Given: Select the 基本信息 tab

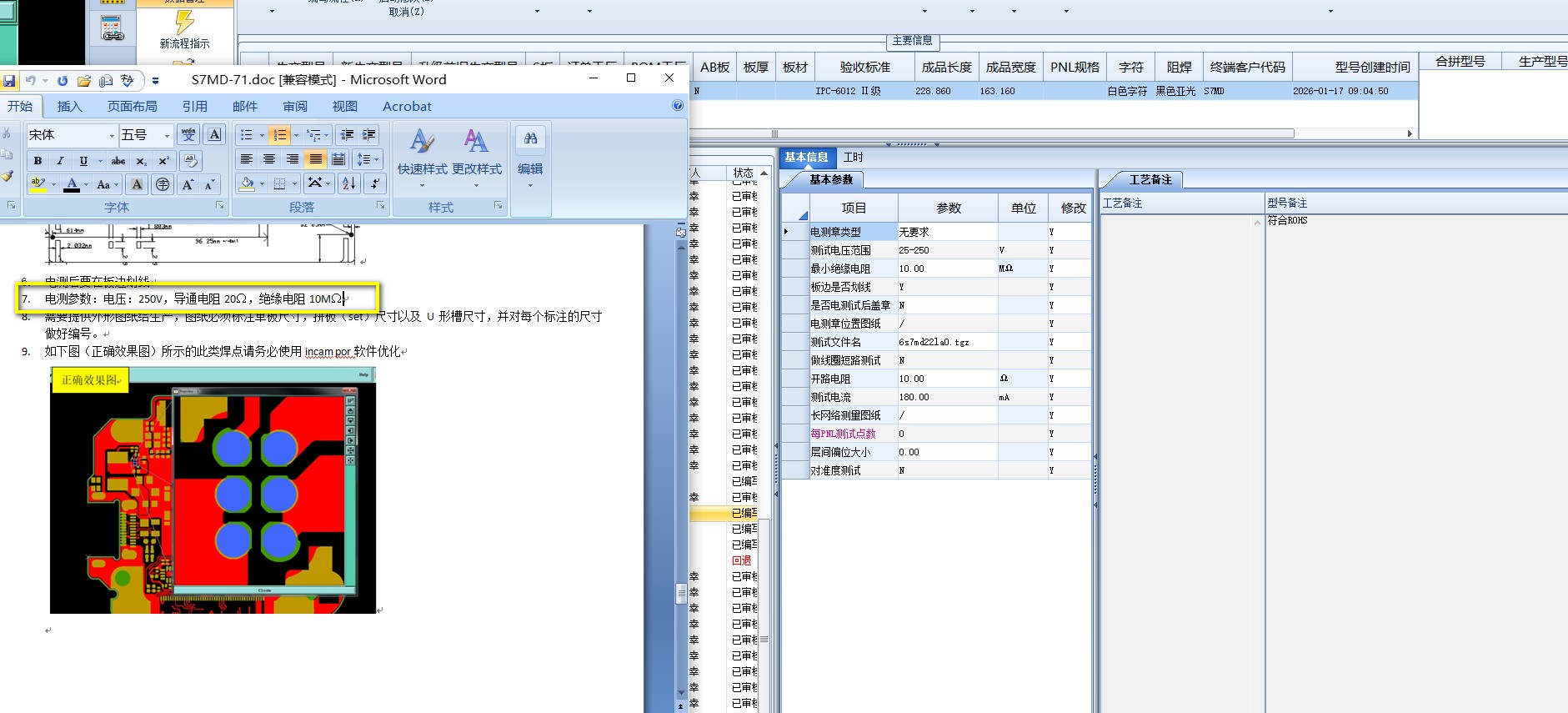Looking at the screenshot, I should (x=806, y=157).
